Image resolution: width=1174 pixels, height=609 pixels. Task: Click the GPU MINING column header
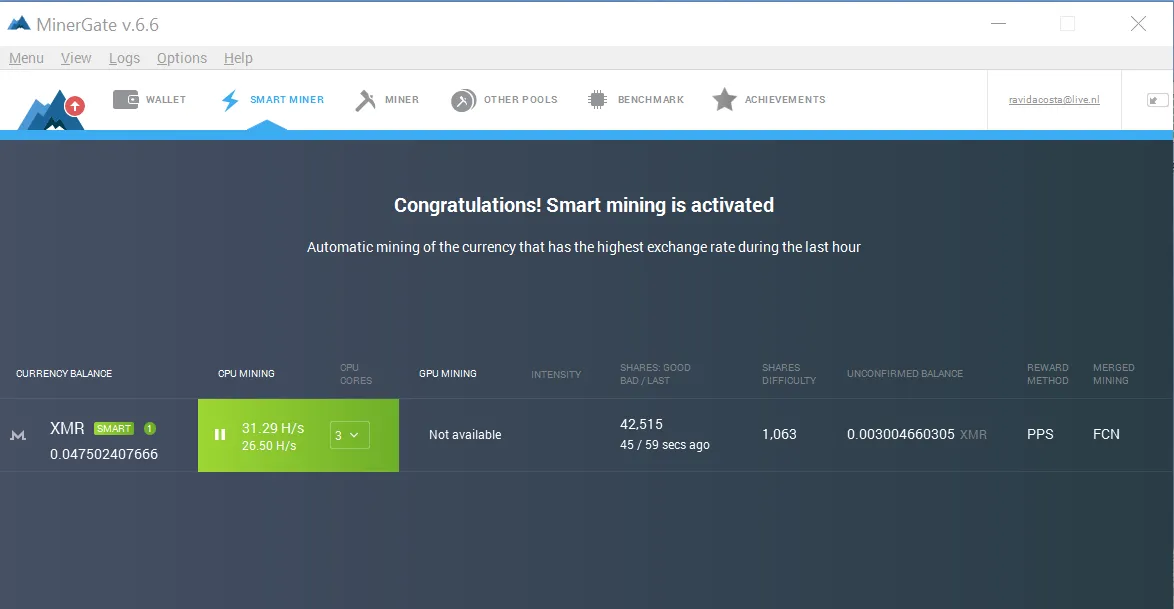point(448,374)
